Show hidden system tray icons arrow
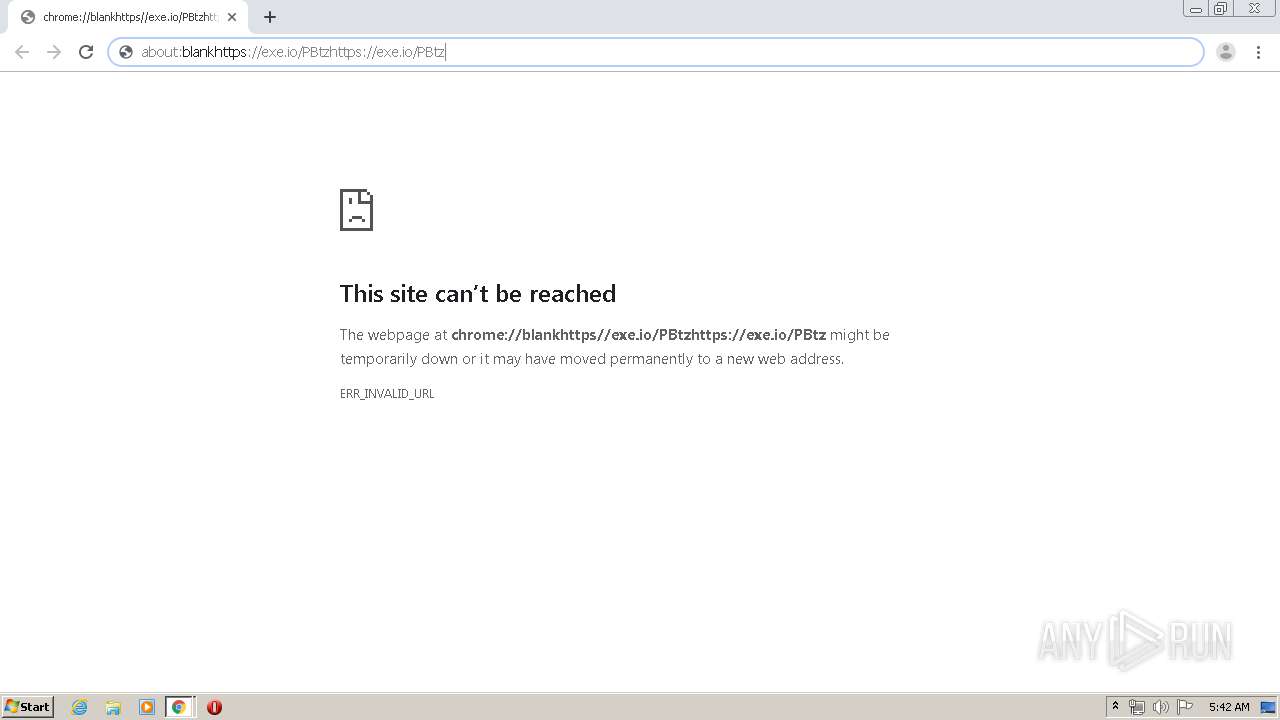Viewport: 1280px width, 720px height. [1116, 707]
